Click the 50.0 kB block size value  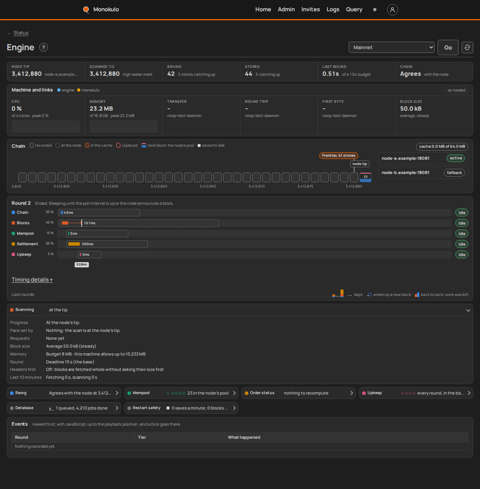tap(411, 109)
